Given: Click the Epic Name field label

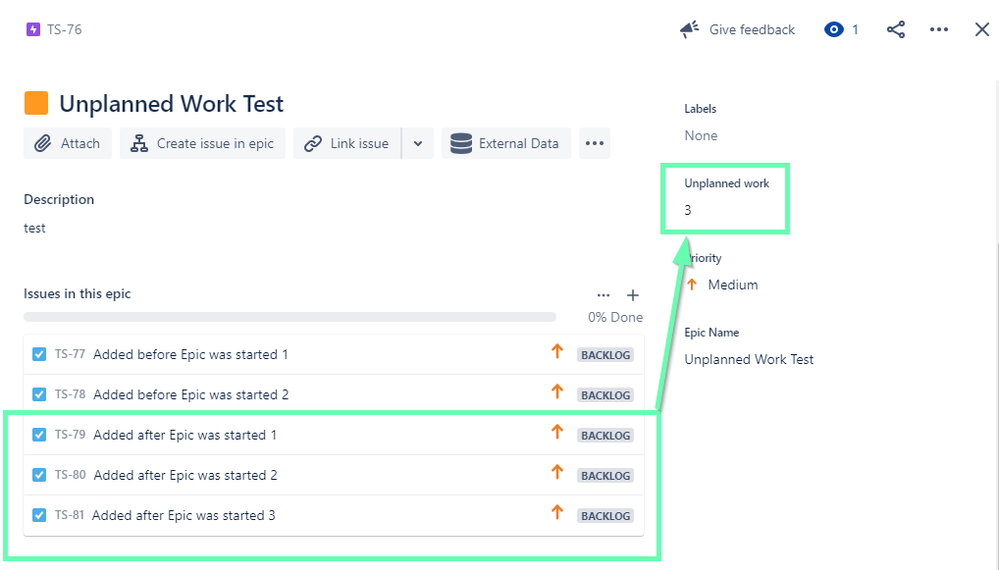Looking at the screenshot, I should [x=712, y=332].
